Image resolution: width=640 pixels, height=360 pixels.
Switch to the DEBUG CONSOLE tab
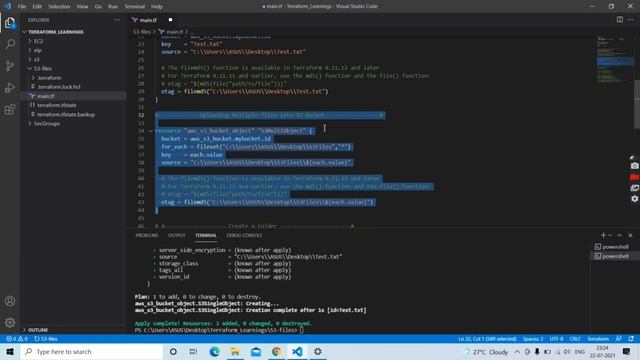tap(244, 235)
